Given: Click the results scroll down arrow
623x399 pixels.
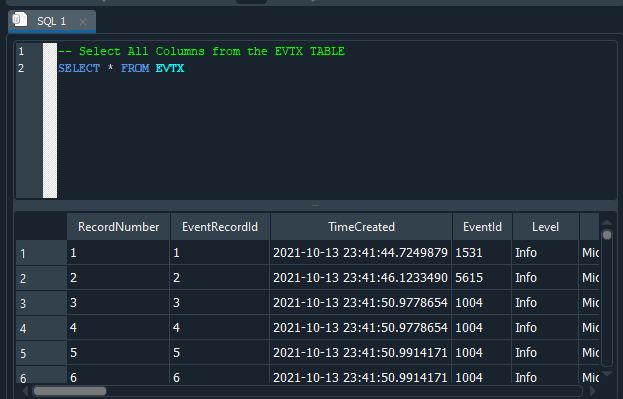Looking at the screenshot, I should click(x=607, y=374).
